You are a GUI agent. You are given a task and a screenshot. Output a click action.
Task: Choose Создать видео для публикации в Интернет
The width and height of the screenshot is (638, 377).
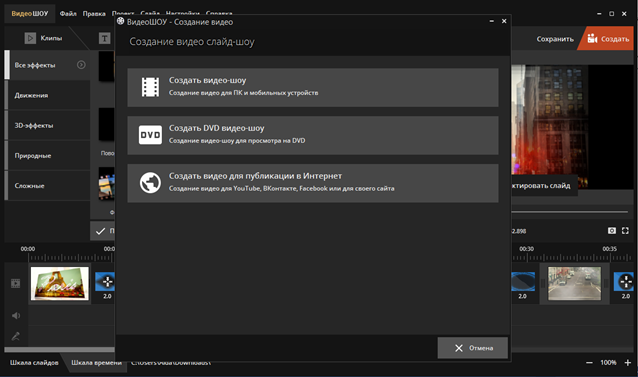click(312, 183)
